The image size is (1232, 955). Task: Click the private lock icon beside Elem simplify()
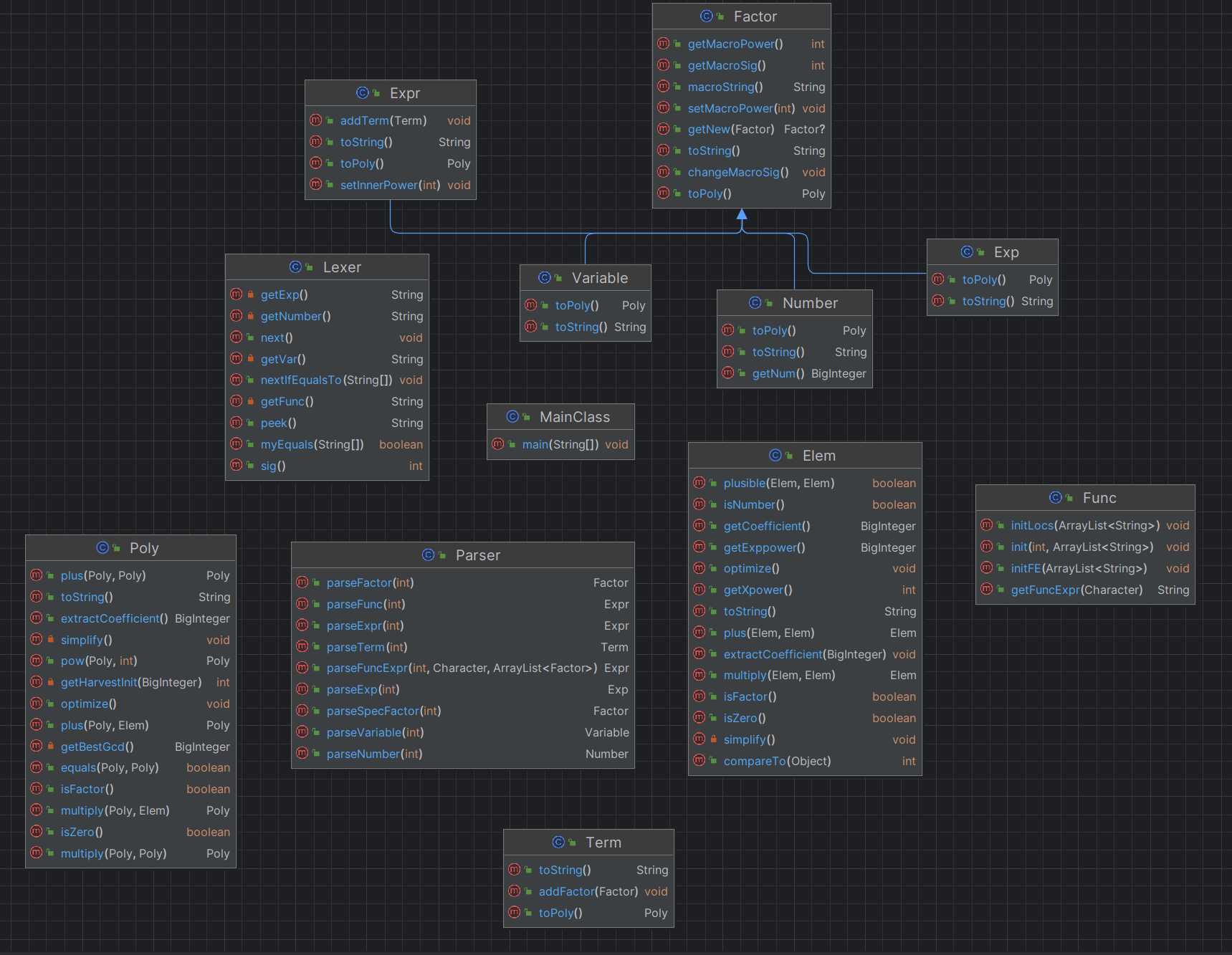tap(714, 739)
